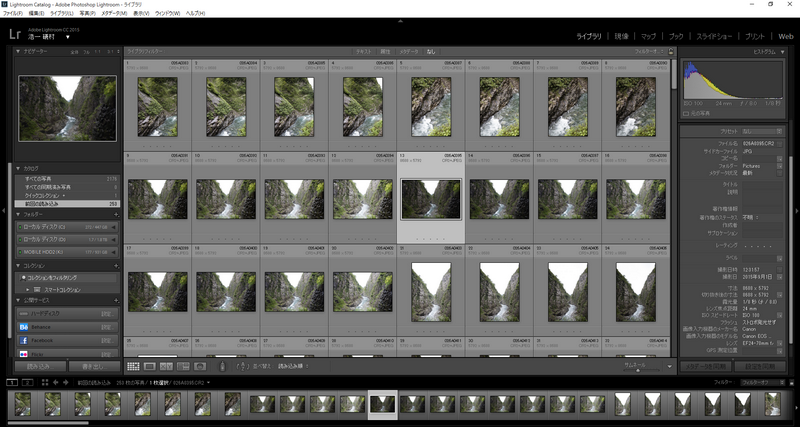Toggle the Metadata (メタデータ) library filter
The image size is (800, 427).
[x=408, y=52]
